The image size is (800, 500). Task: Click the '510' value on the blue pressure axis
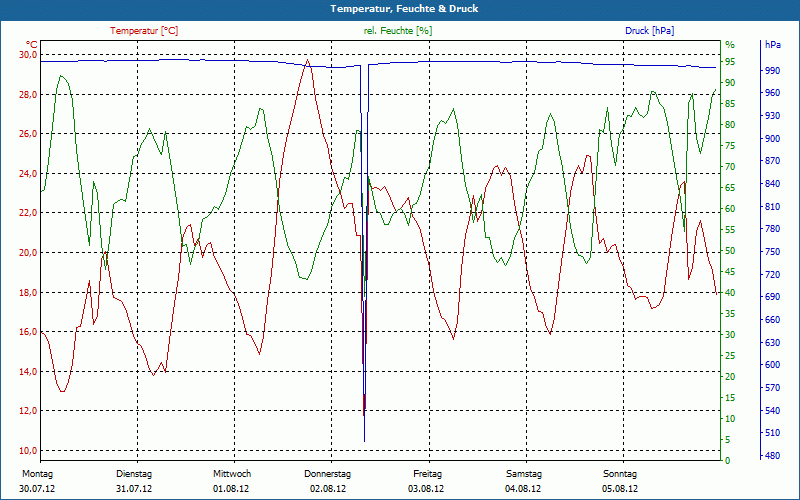point(772,433)
